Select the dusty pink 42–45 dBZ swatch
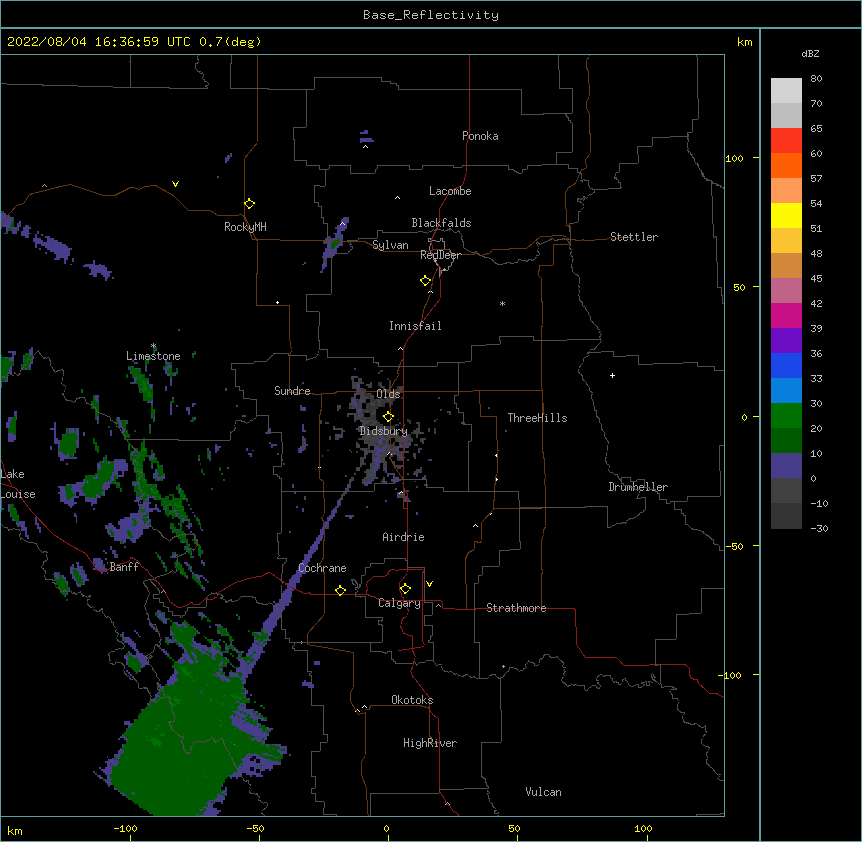This screenshot has width=862, height=842. click(x=786, y=291)
